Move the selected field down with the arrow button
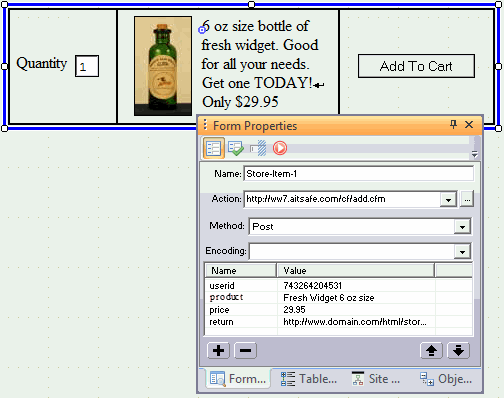 (x=458, y=350)
